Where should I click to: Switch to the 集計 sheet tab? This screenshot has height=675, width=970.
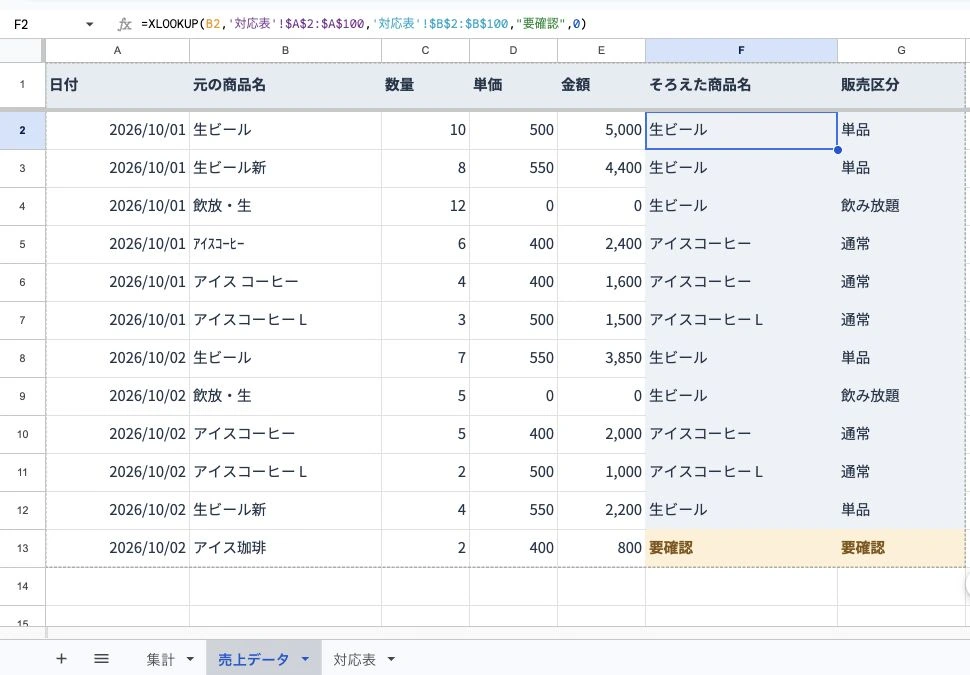pyautogui.click(x=160, y=660)
